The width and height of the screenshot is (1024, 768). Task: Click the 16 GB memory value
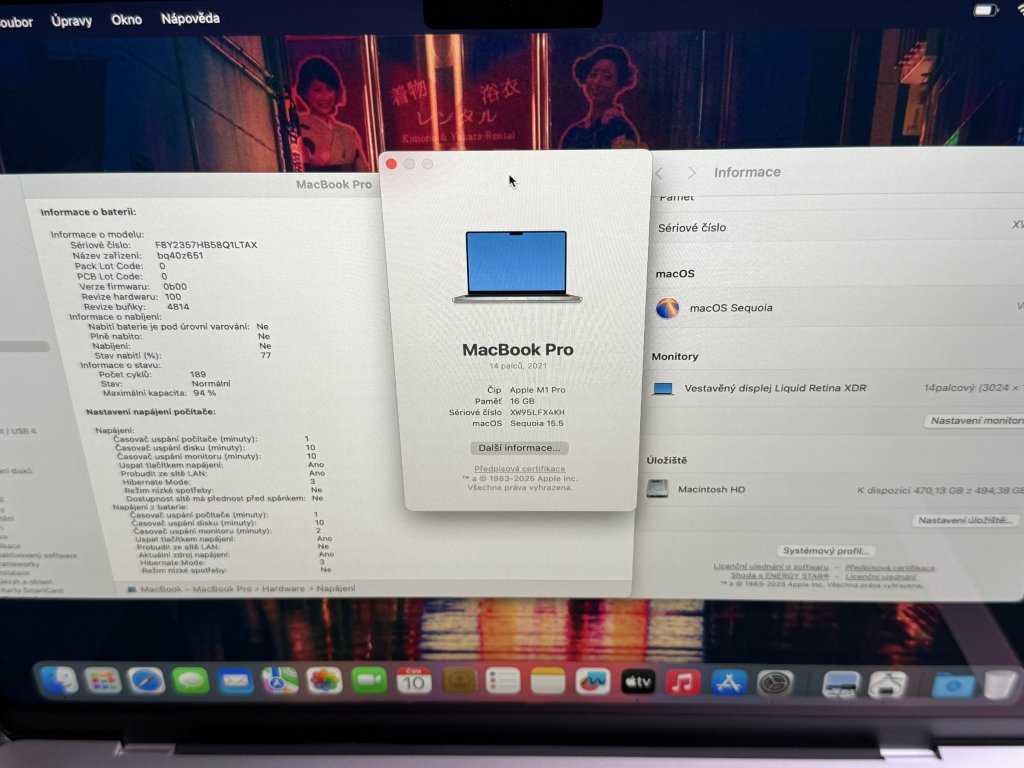pyautogui.click(x=522, y=401)
